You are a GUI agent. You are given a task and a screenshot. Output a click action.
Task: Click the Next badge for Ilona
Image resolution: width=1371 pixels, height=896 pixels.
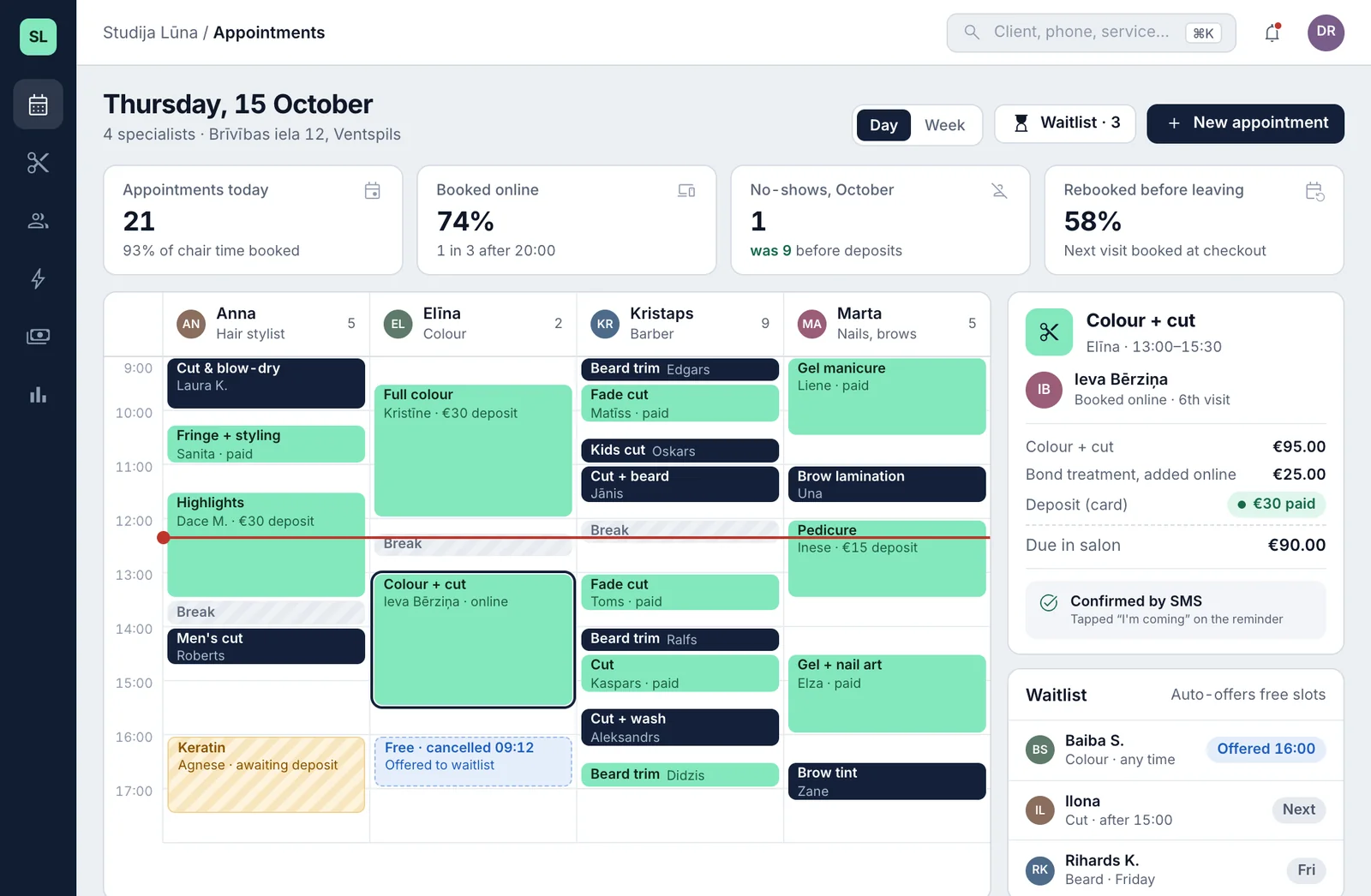pos(1298,809)
